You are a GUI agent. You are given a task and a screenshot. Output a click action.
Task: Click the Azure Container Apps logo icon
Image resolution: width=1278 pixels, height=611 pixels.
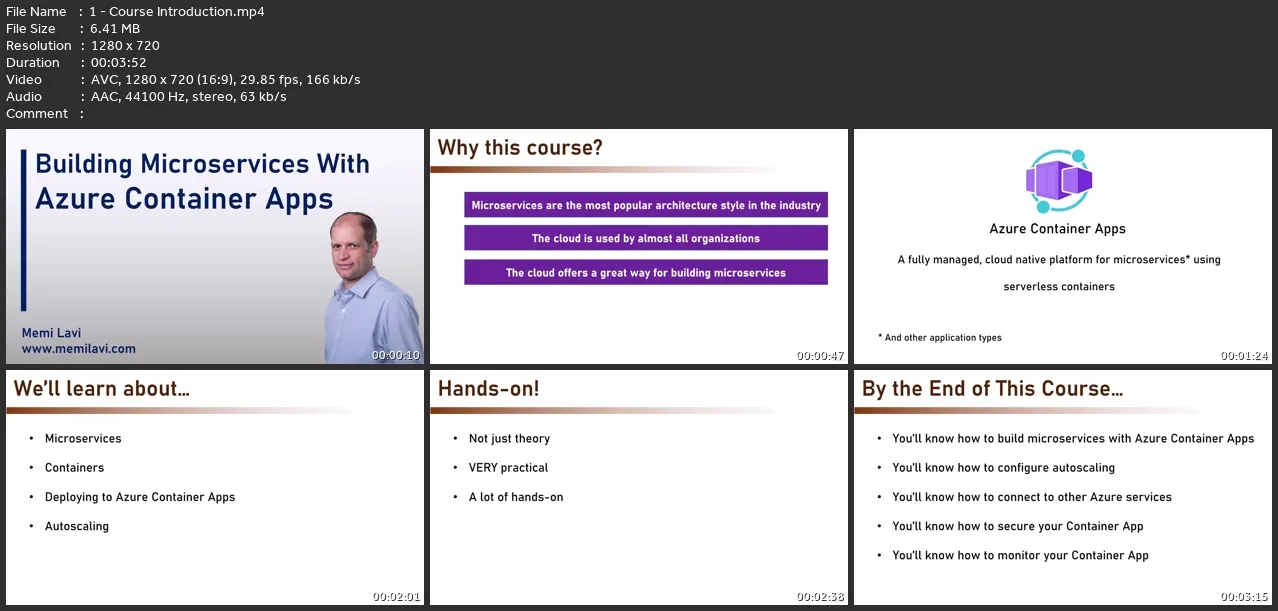pos(1058,181)
